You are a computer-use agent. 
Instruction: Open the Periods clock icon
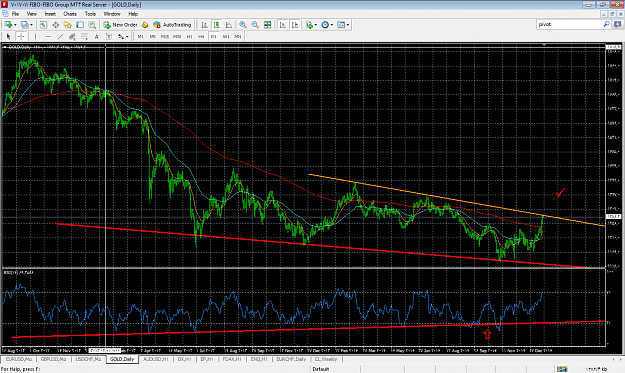coord(325,25)
